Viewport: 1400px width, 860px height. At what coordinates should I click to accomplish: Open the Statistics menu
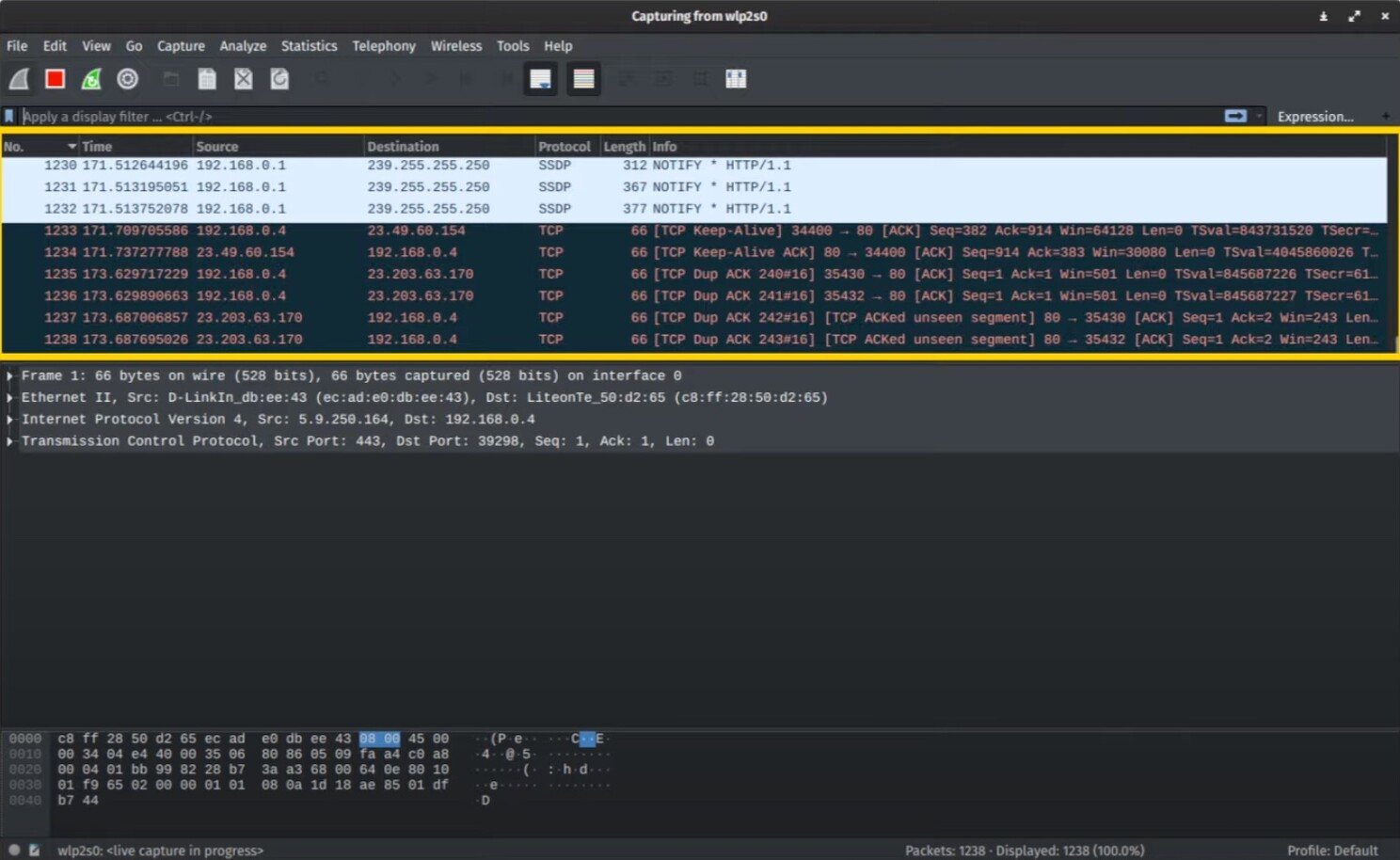pos(309,46)
